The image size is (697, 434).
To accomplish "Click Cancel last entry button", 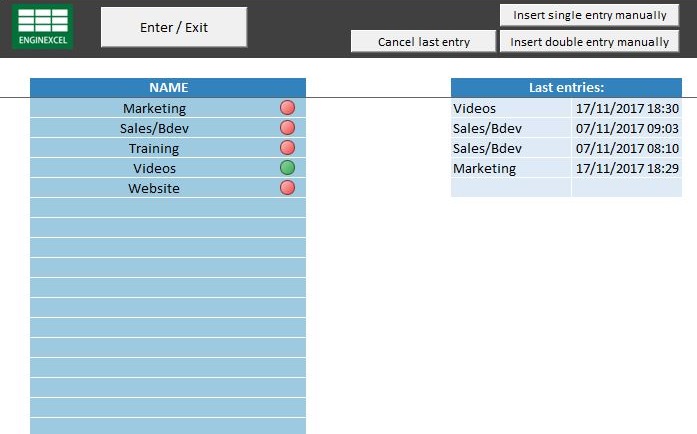I will pos(423,41).
